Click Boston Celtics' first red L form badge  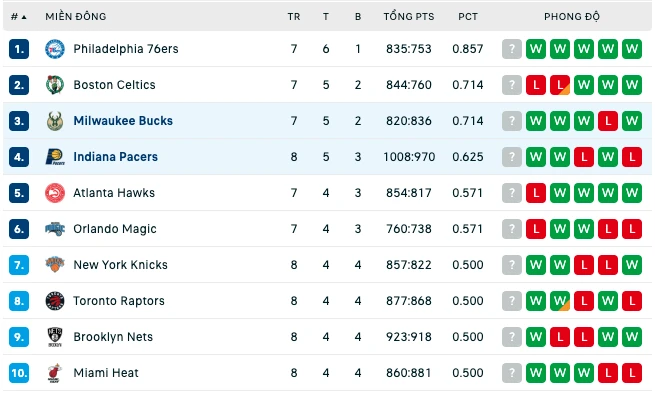tap(536, 85)
